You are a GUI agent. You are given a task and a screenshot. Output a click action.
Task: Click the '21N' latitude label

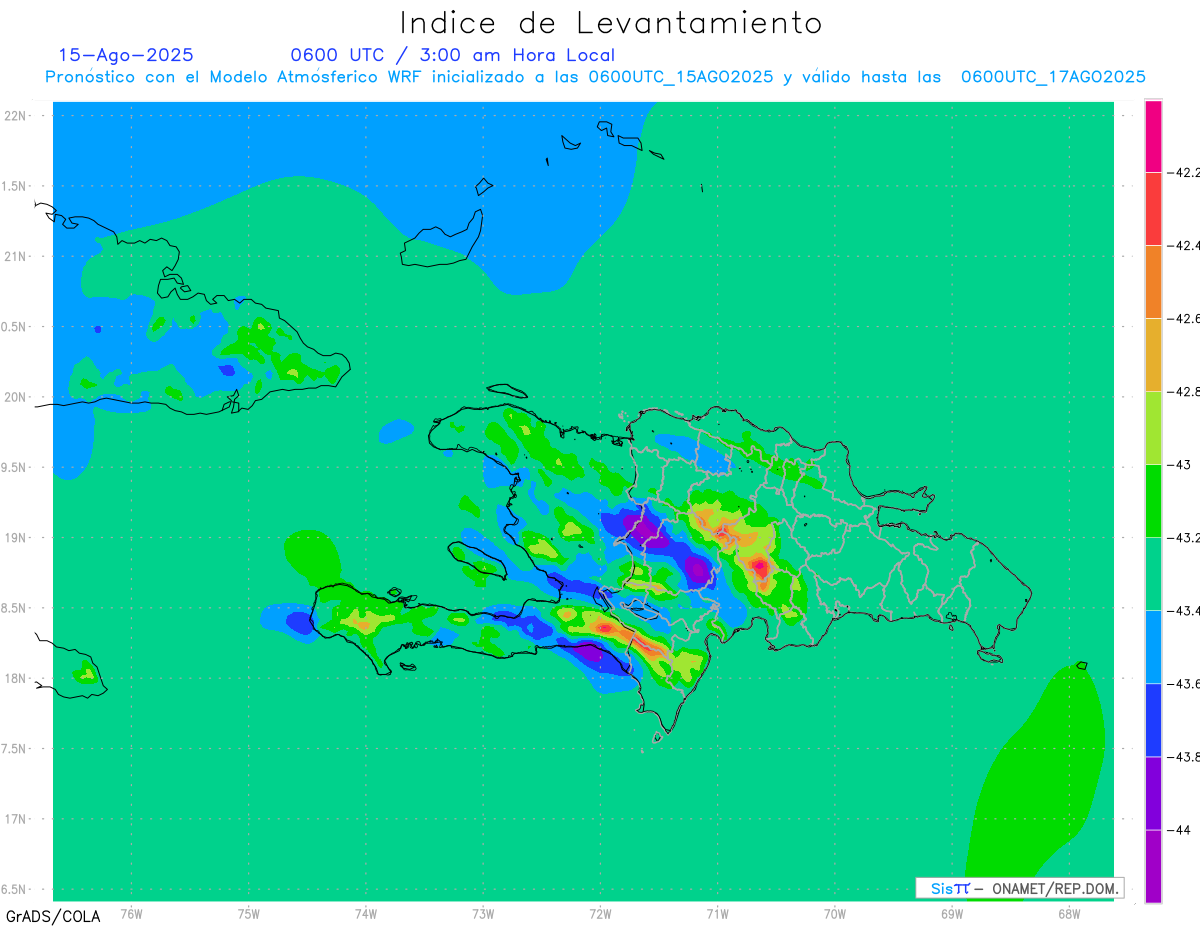pyautogui.click(x=15, y=256)
